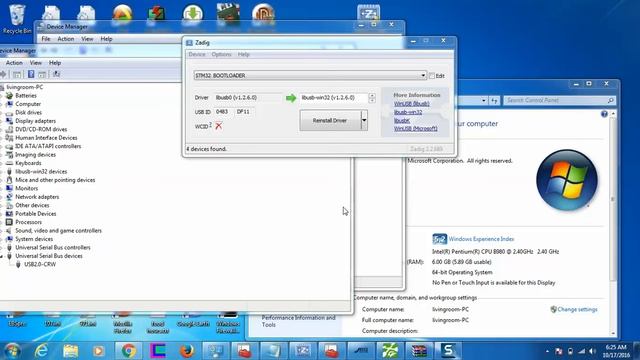Viewport: 640px width, 360px height.
Task: Open the Options menu in Zadig
Action: [221, 54]
